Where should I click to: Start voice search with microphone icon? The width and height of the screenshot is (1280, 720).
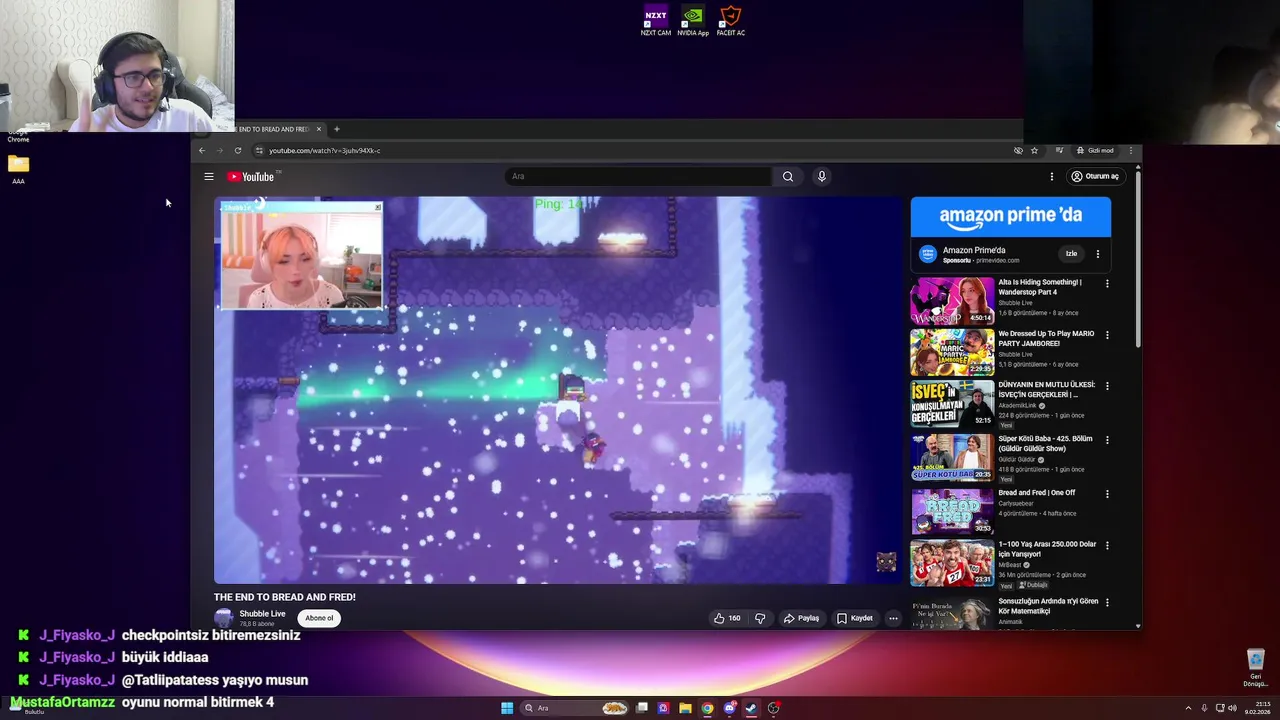point(822,177)
